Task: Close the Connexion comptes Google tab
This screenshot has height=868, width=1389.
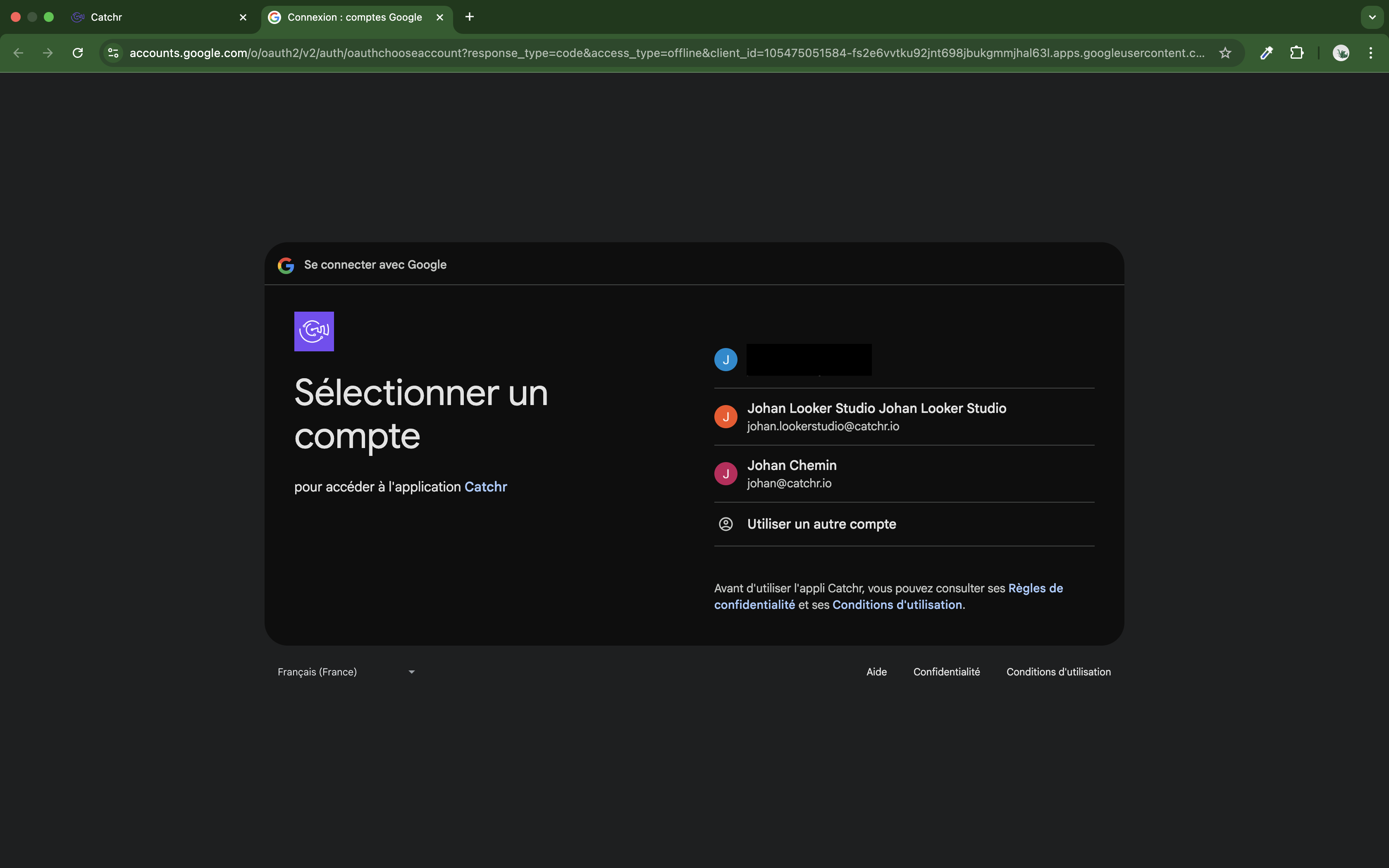Action: pyautogui.click(x=440, y=17)
